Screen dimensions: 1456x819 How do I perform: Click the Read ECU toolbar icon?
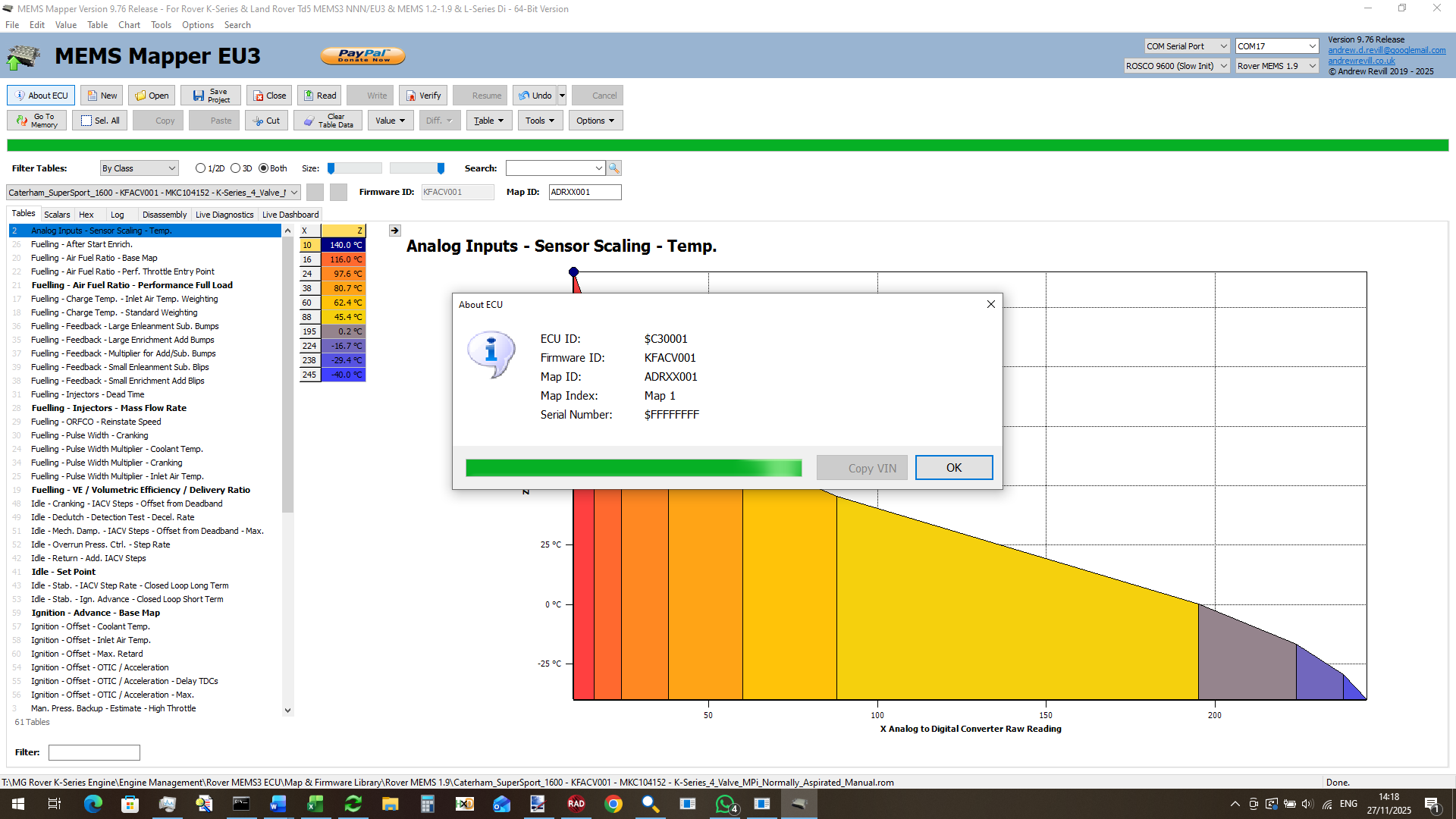[x=309, y=96]
